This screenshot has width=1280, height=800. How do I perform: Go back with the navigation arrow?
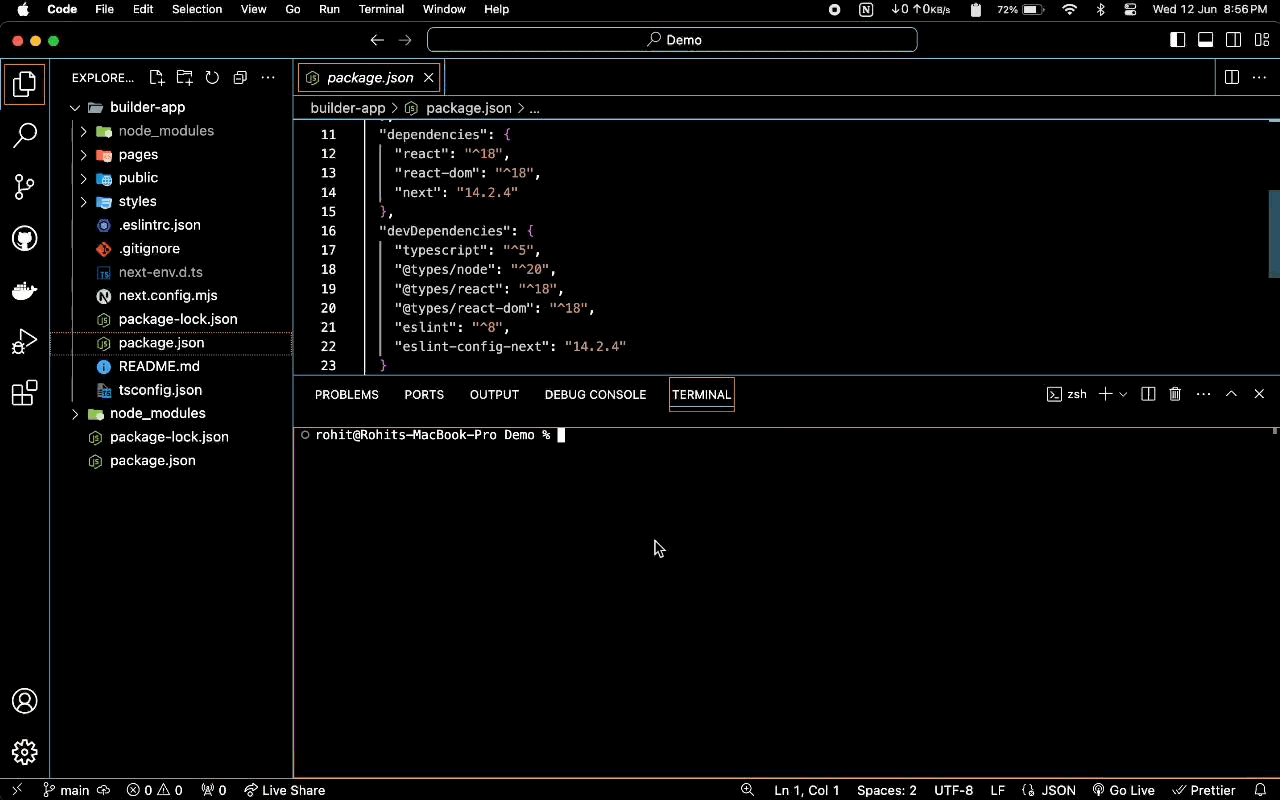pyautogui.click(x=377, y=40)
